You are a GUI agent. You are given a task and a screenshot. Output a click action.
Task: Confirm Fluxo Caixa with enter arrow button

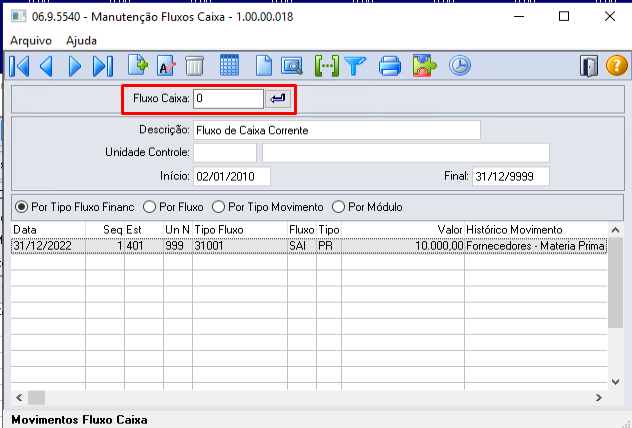point(278,99)
